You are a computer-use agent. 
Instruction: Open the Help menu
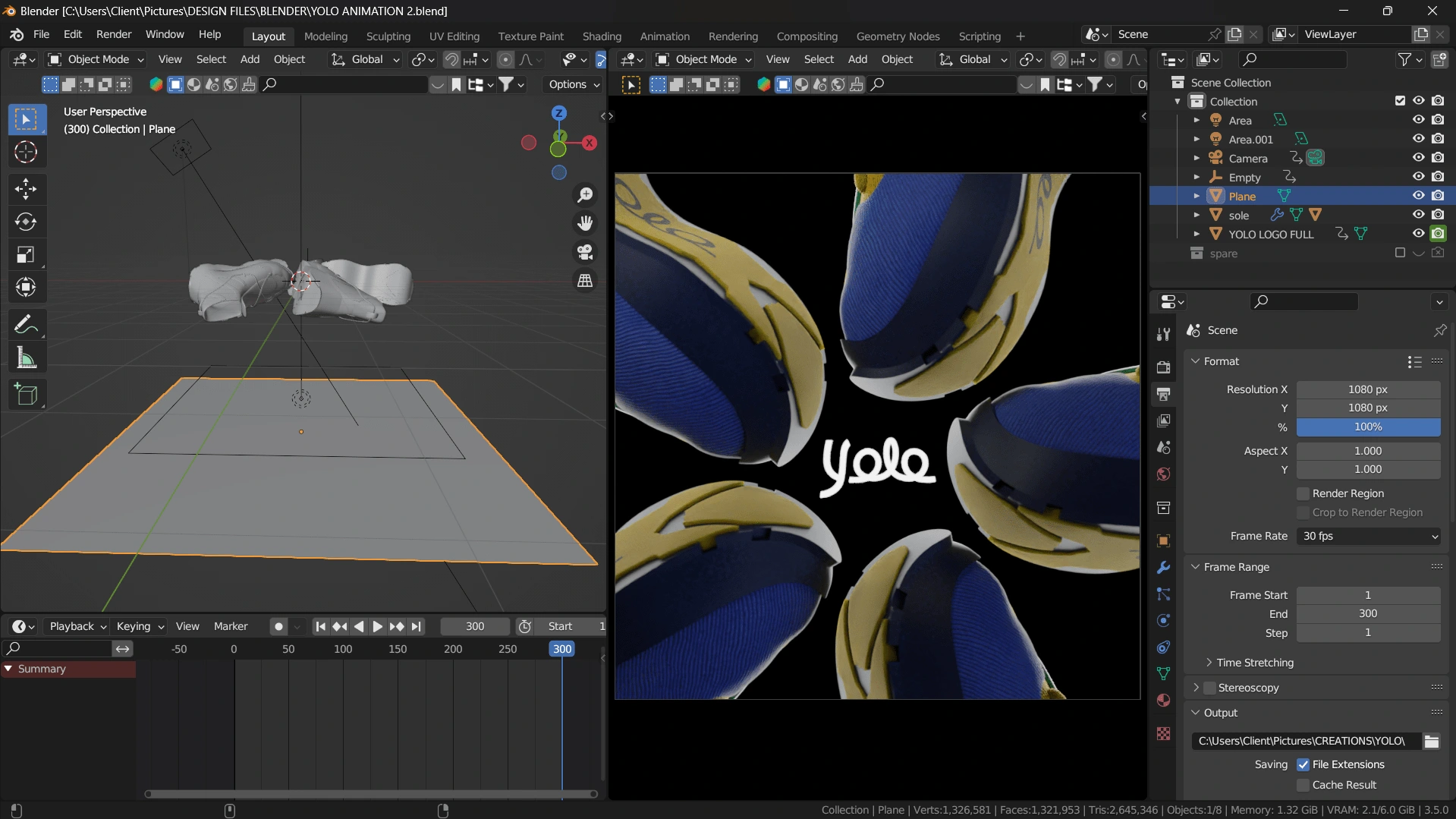pyautogui.click(x=209, y=35)
